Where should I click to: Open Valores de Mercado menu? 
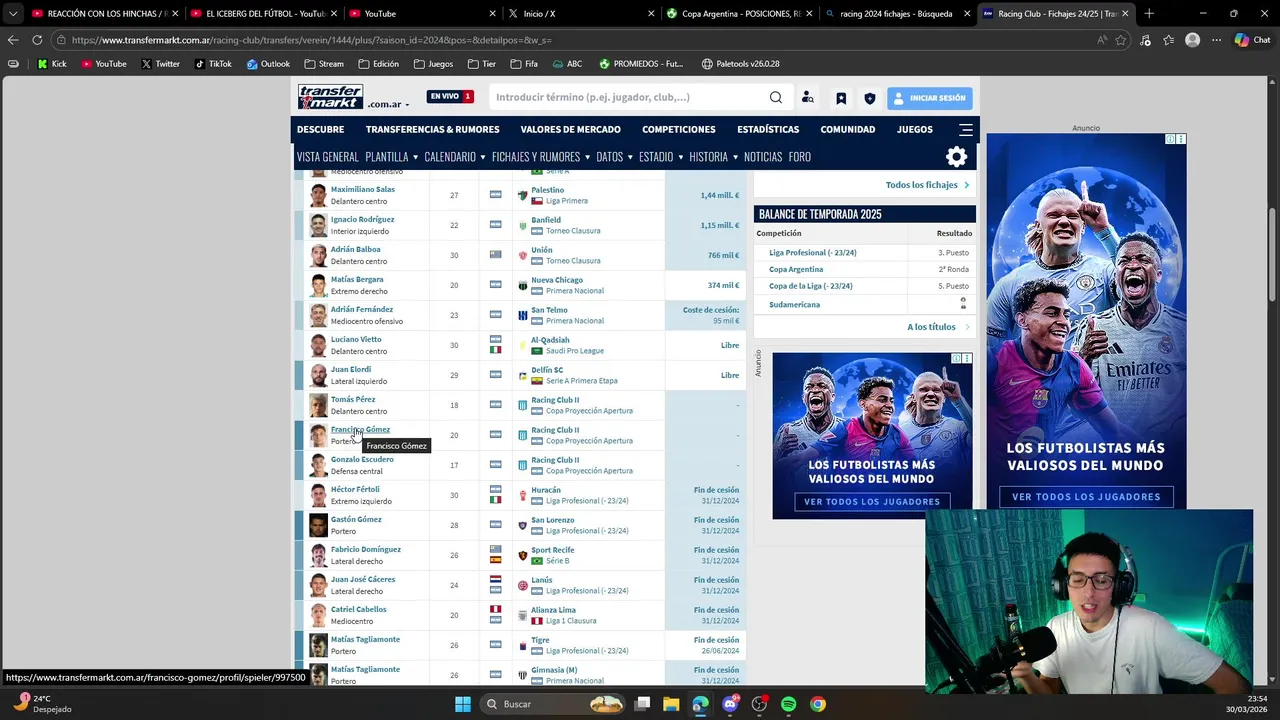570,129
